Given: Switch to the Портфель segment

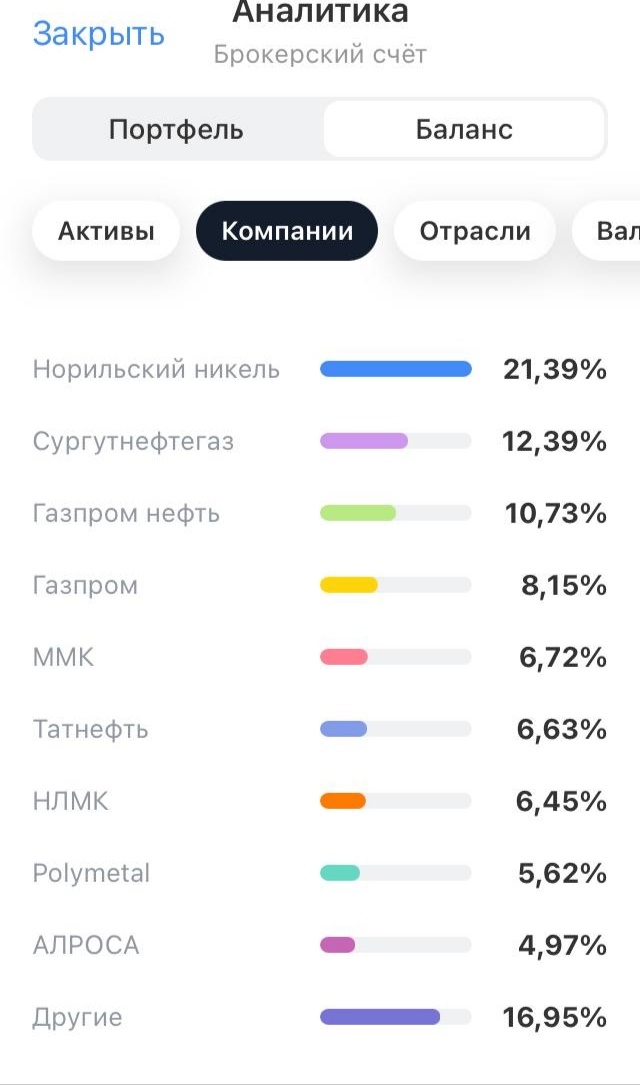Looking at the screenshot, I should [x=176, y=129].
